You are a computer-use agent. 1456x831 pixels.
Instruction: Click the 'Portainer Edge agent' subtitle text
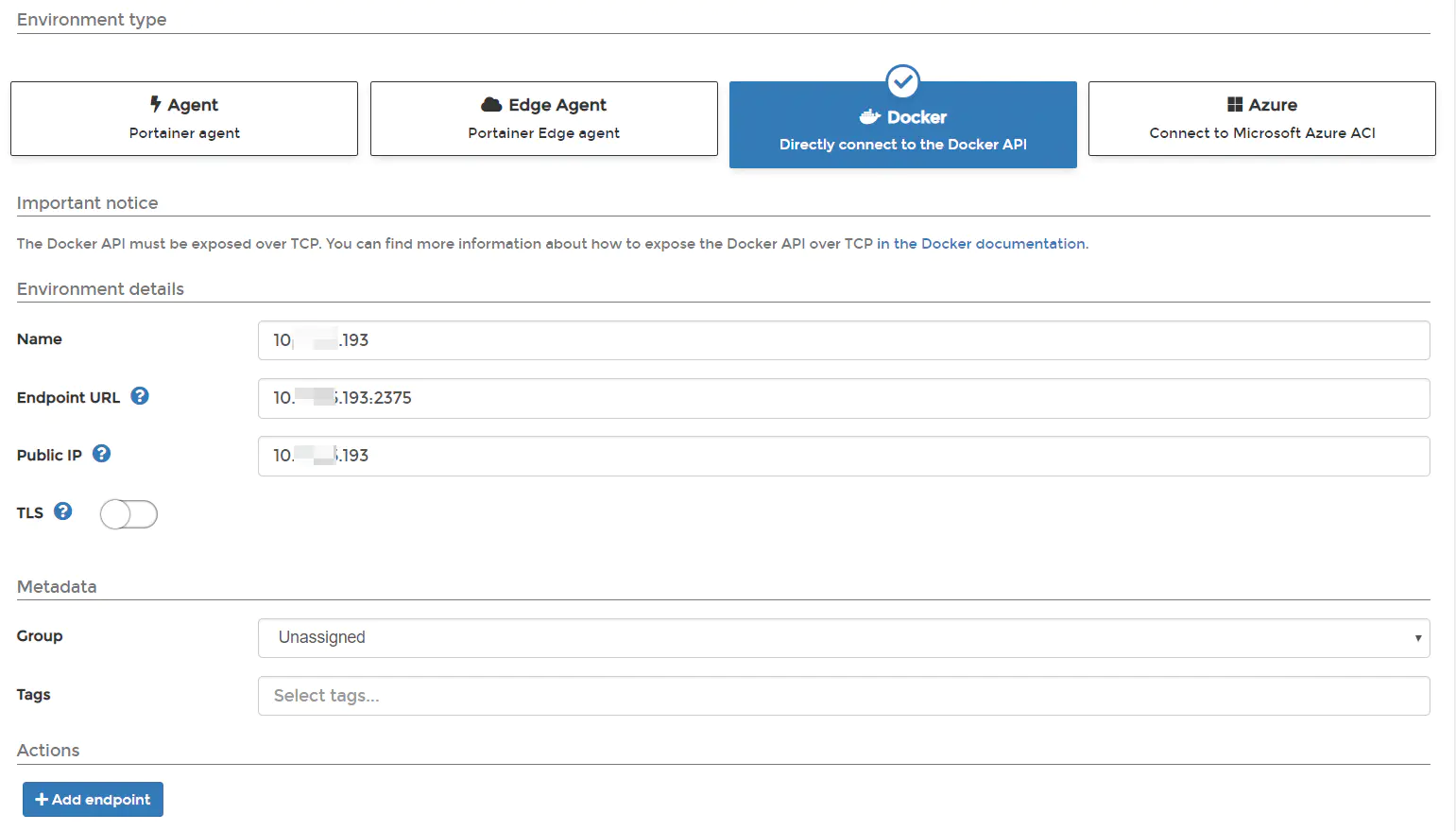(544, 133)
